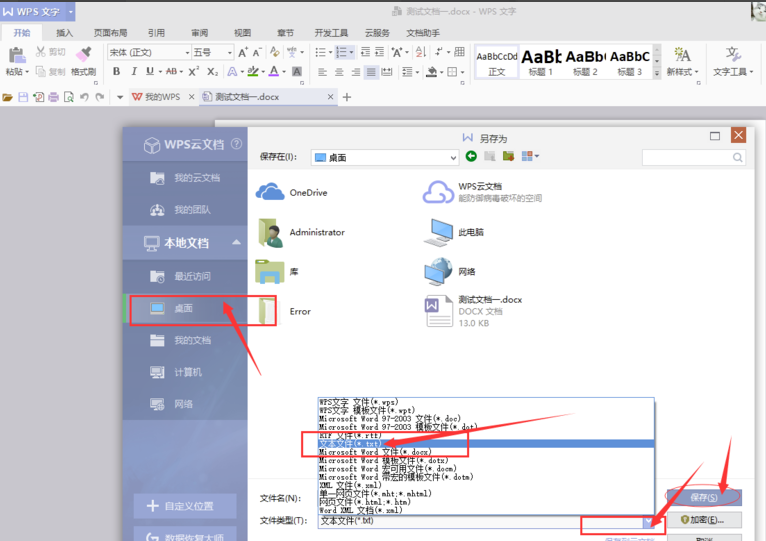Open the 页面布局 ribbon tab

[x=110, y=33]
